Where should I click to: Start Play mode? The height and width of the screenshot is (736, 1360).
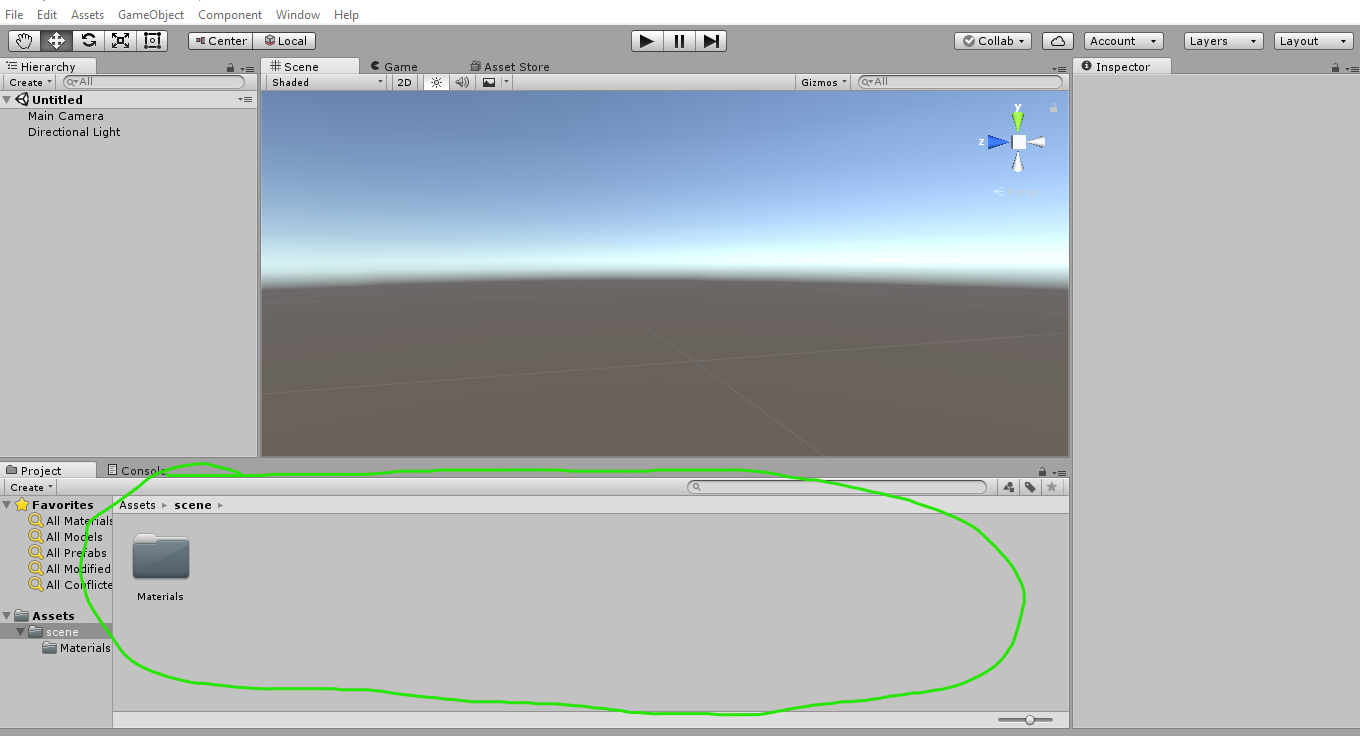pyautogui.click(x=647, y=41)
